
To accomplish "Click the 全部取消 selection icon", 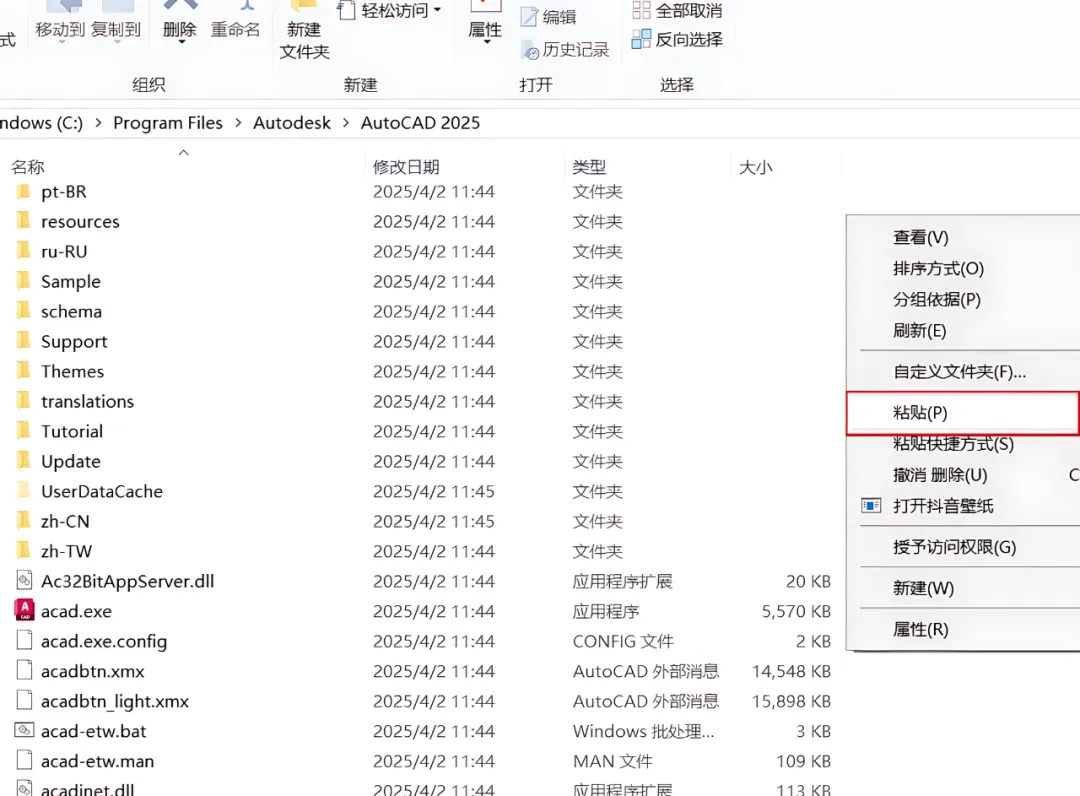I will [x=641, y=10].
